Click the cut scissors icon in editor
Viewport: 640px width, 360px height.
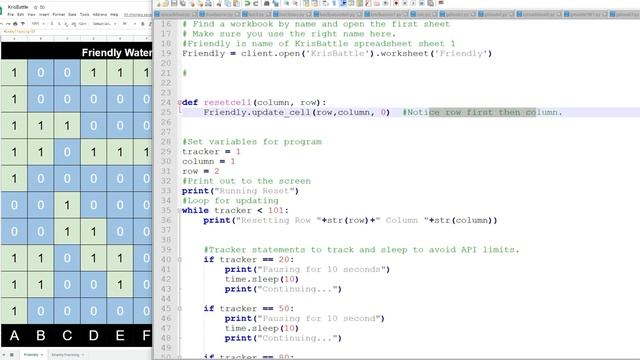219,4
